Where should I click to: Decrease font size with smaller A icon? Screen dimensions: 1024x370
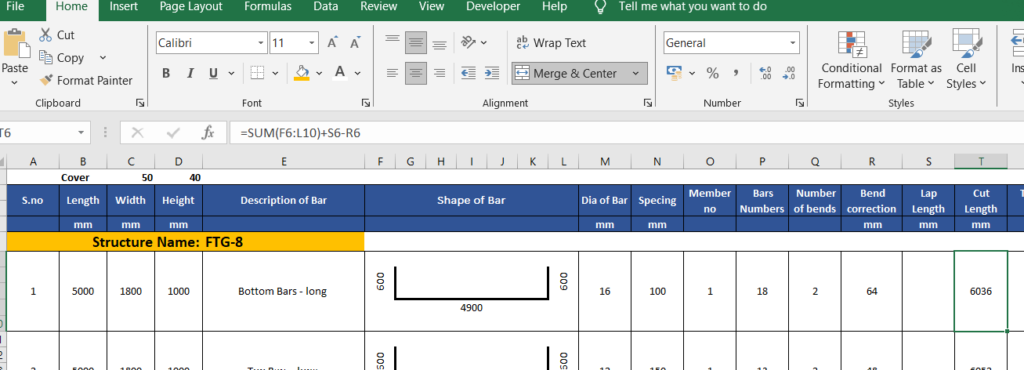click(355, 43)
